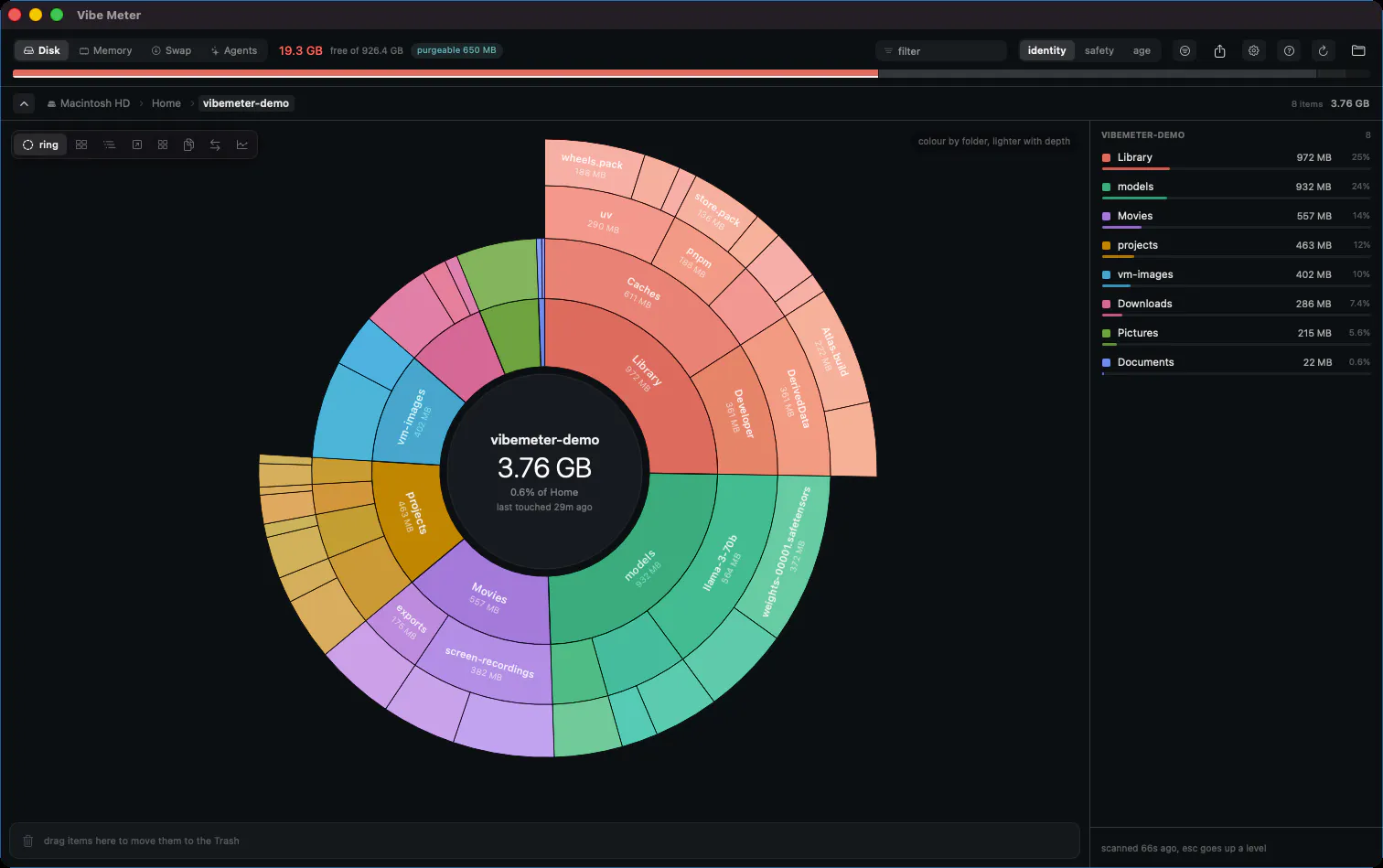Click the 19.3 GB free space readout
This screenshot has width=1383, height=868.
tap(301, 50)
